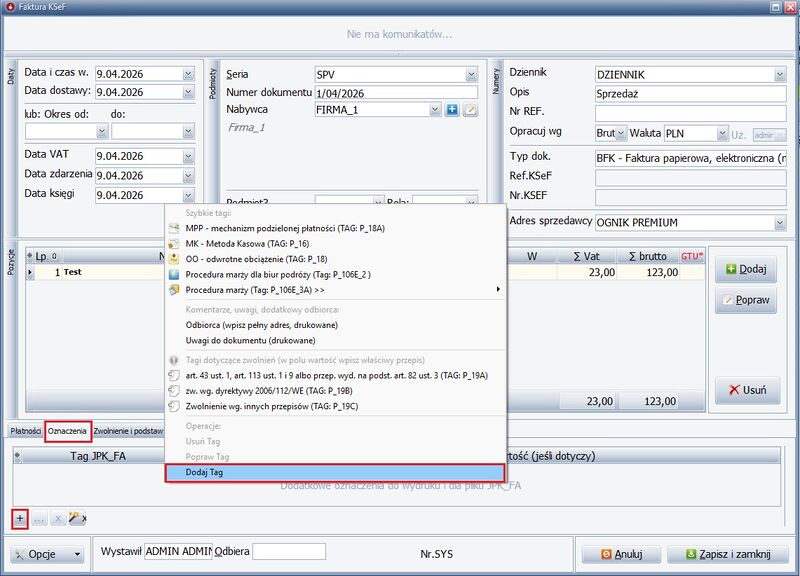Open the Dziennik dropdown list
This screenshot has width=800, height=576.
[x=779, y=75]
